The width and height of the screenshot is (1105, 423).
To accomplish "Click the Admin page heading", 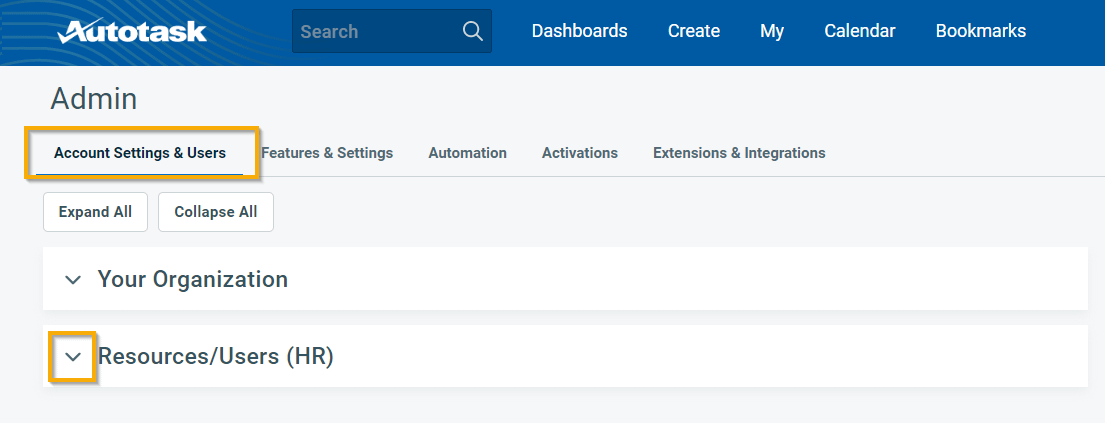I will (93, 98).
